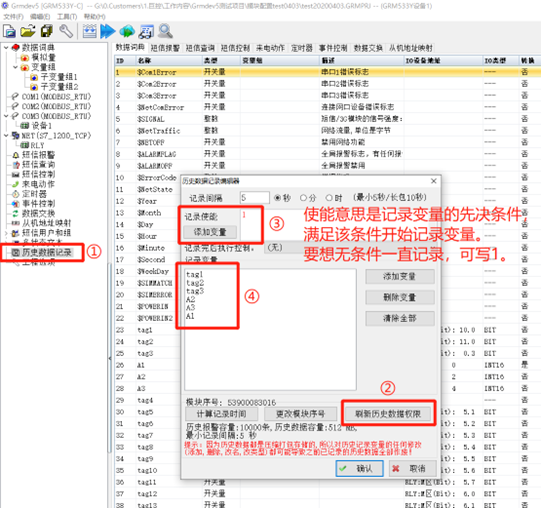541x508 pixels.
Task: Click the network icon beside NET(S7_1200_TCP)
Action: point(16,135)
